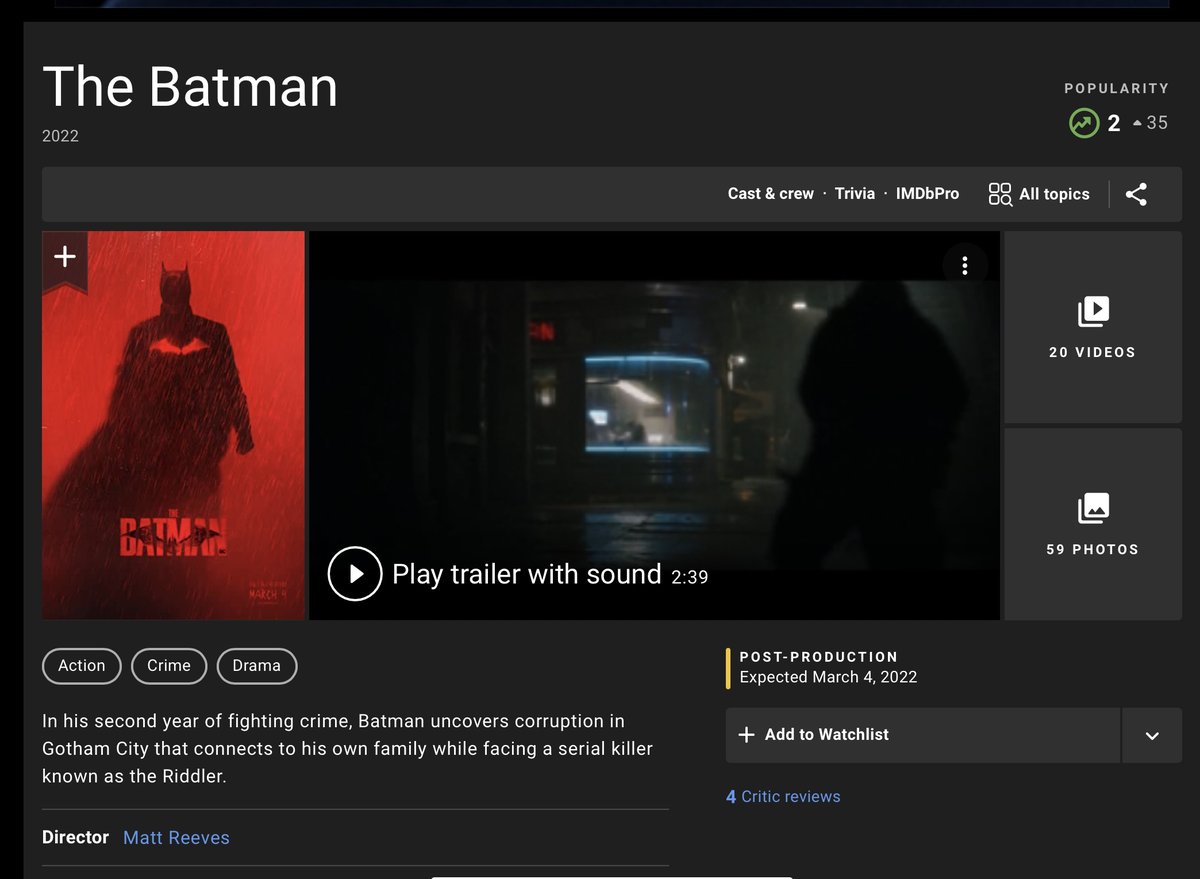Click the trailer video preview
Image resolution: width=1200 pixels, height=879 pixels.
654,425
